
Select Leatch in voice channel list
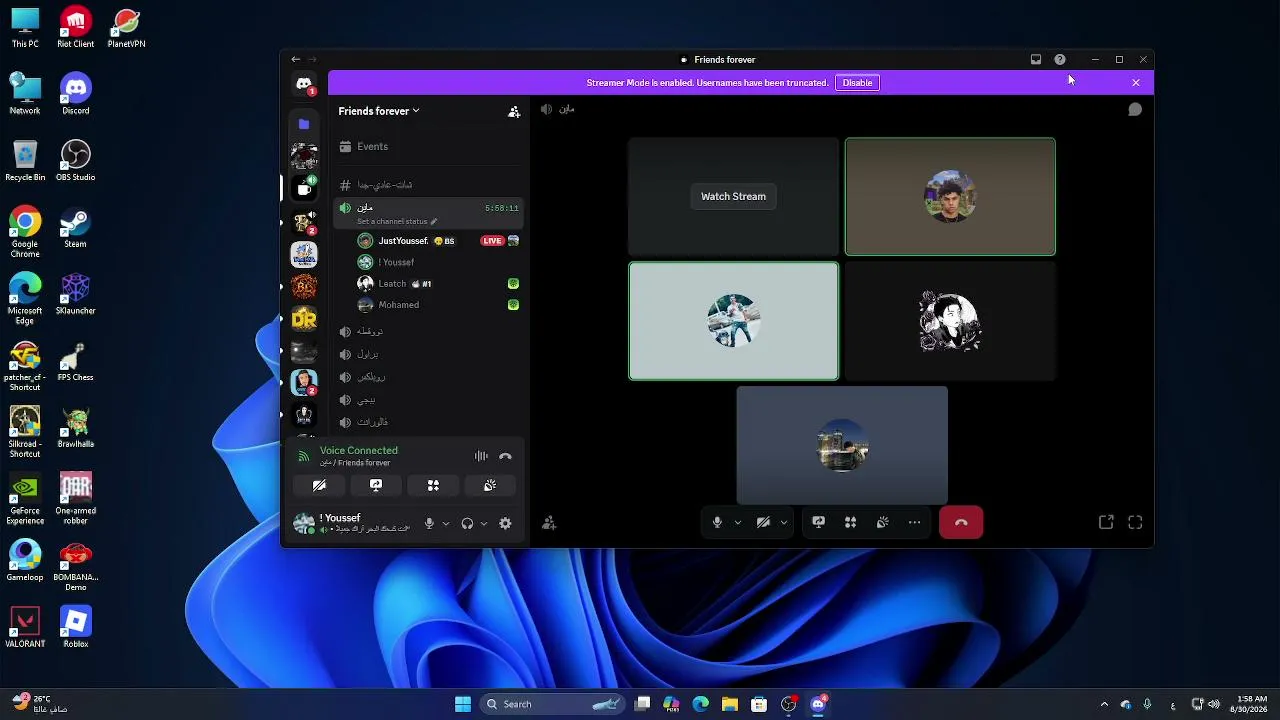(x=438, y=284)
